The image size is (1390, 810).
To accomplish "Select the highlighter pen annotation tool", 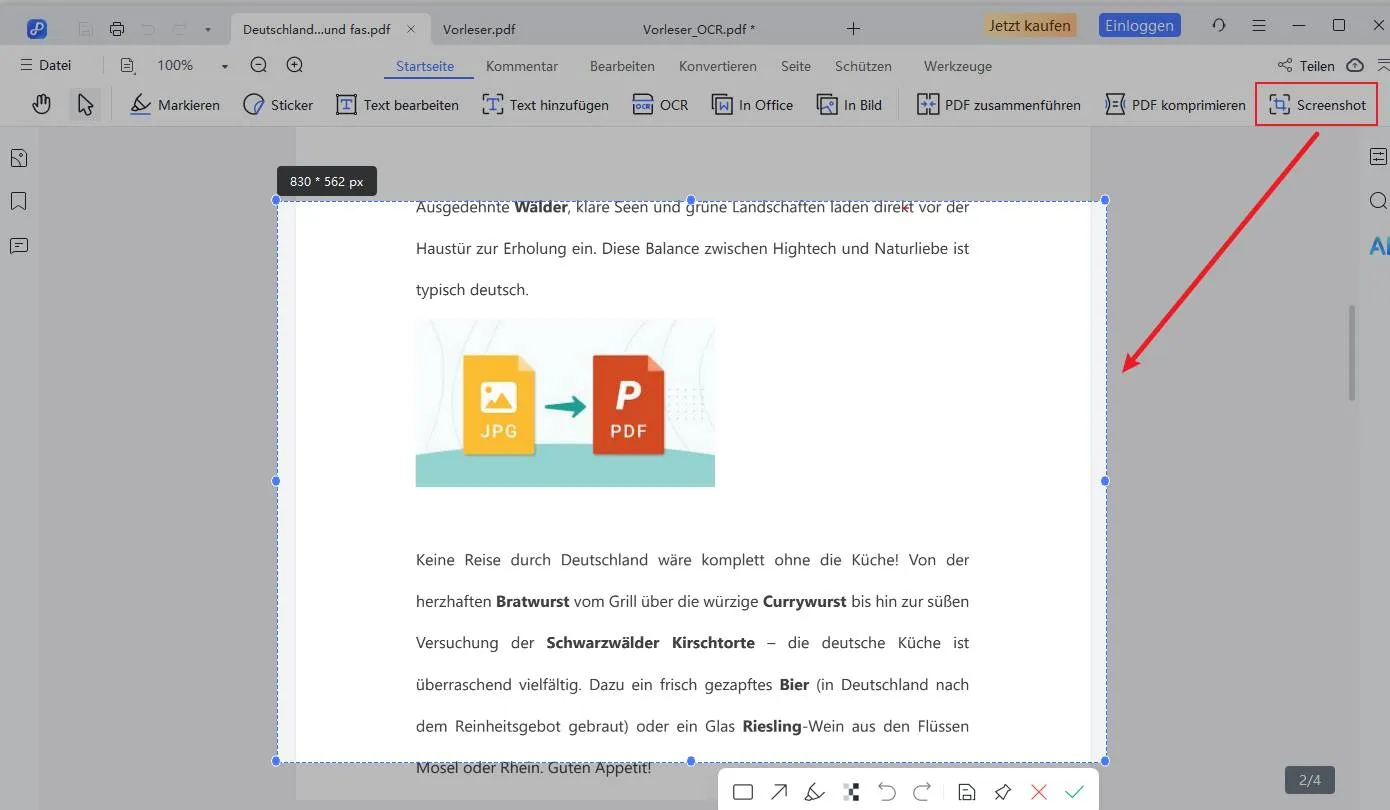I will pos(814,792).
